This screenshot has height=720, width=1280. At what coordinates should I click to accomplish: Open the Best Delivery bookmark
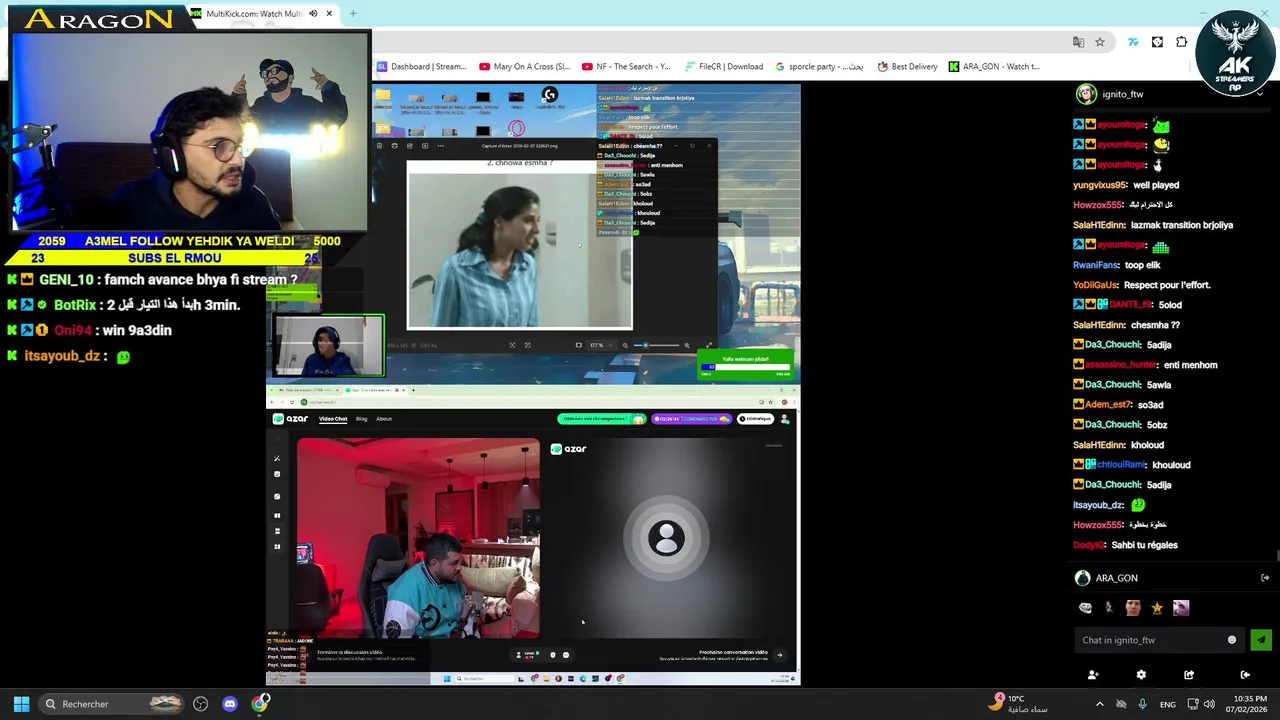[x=907, y=67]
